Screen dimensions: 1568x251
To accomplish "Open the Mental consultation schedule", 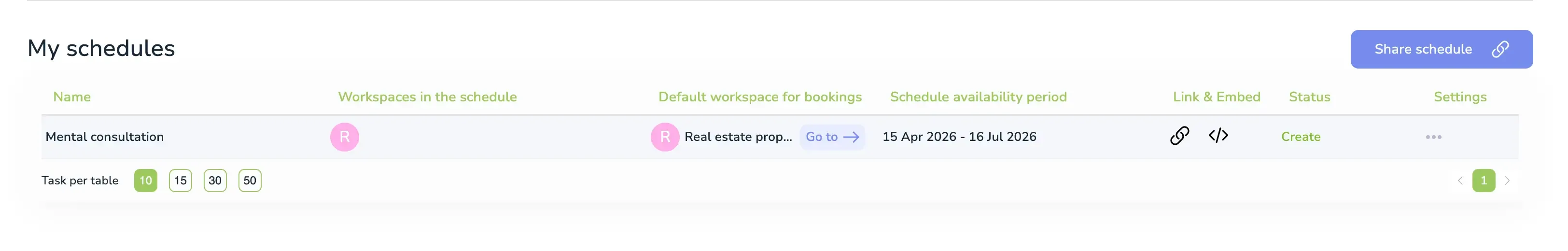I will (105, 137).
